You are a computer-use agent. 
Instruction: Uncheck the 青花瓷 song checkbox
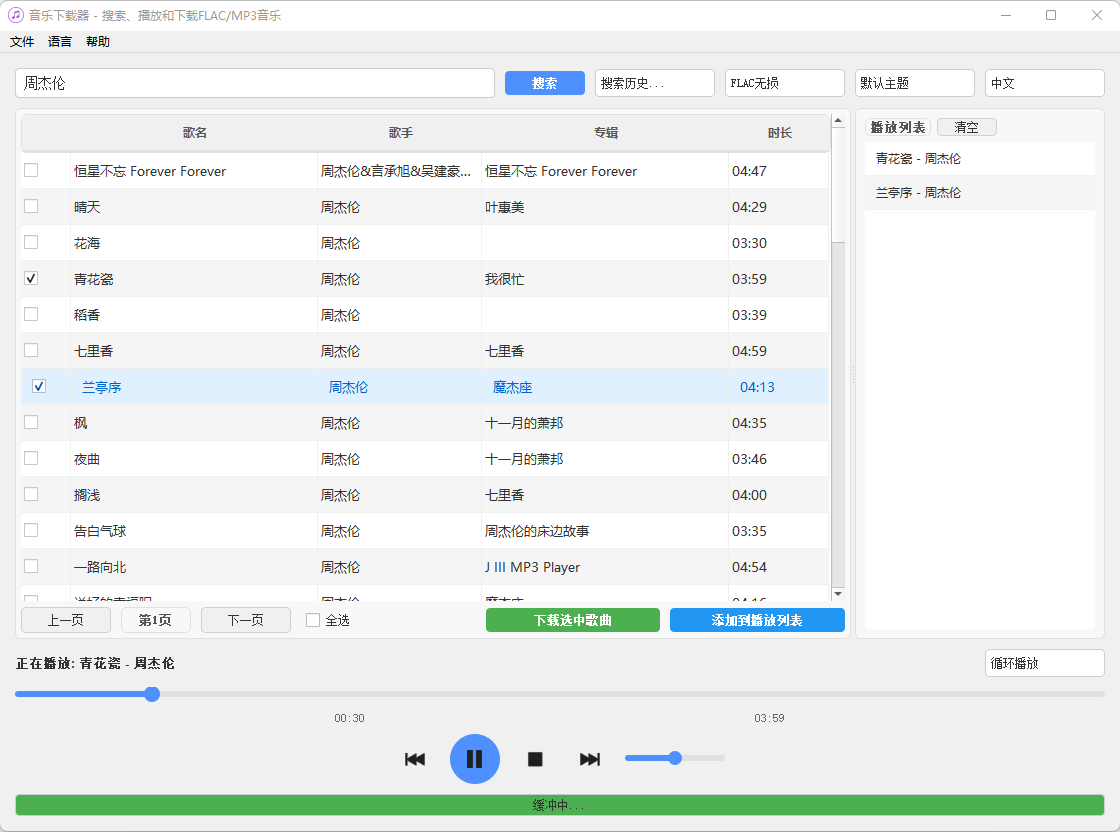pyautogui.click(x=31, y=278)
